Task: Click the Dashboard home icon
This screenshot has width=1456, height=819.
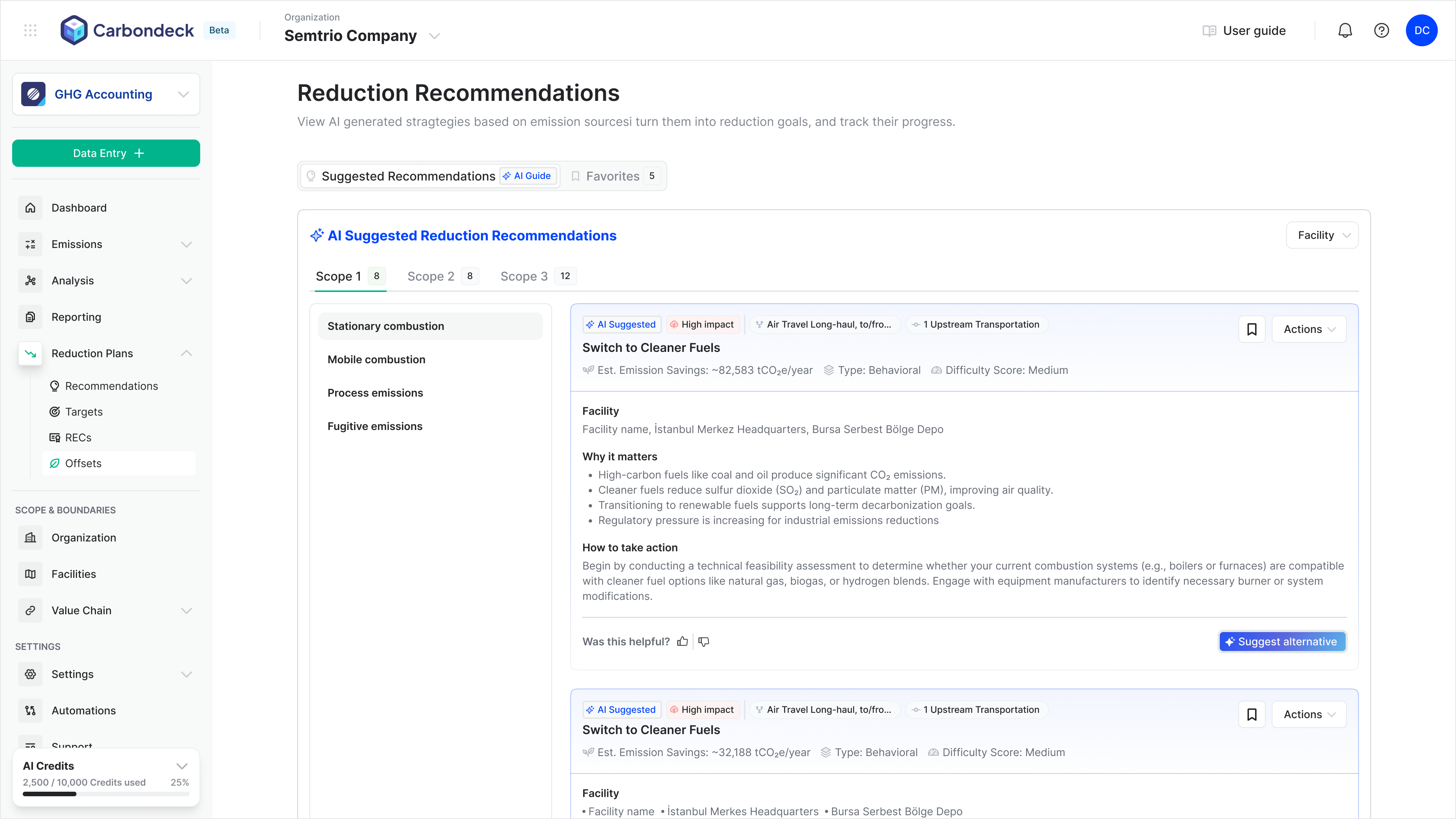Action: click(x=30, y=208)
